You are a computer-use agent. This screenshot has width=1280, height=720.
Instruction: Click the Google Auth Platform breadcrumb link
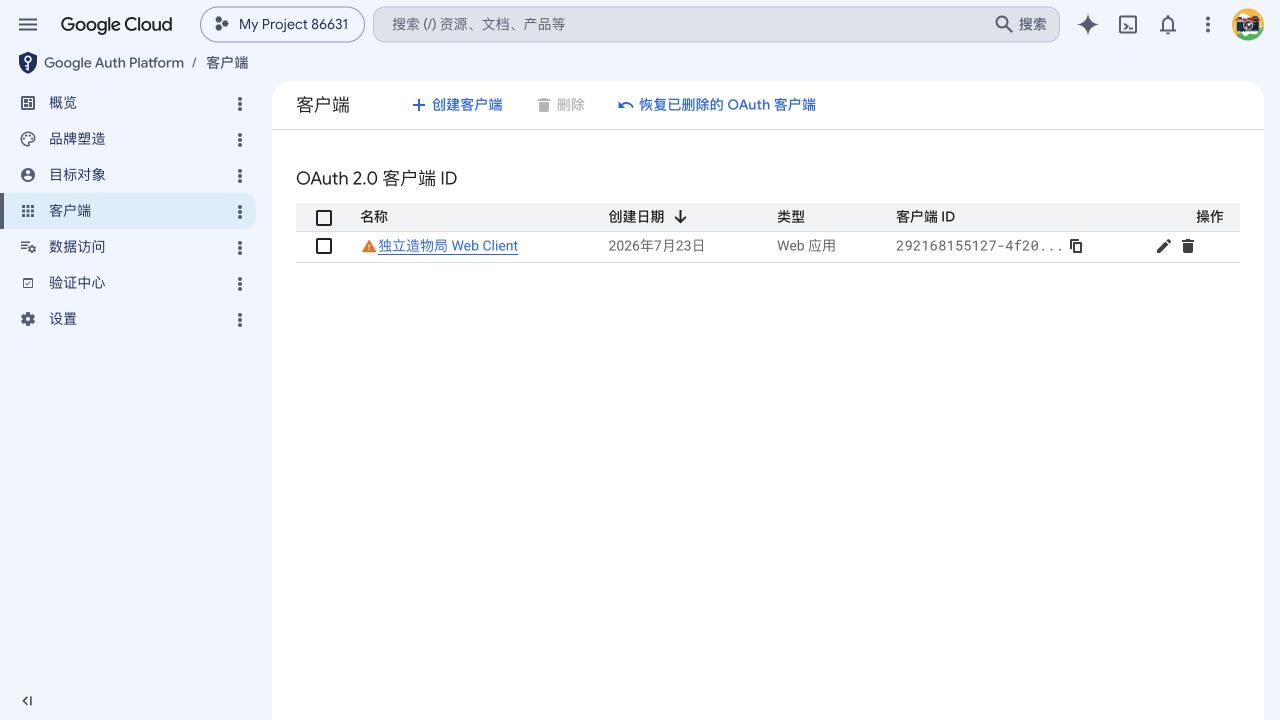[x=114, y=63]
